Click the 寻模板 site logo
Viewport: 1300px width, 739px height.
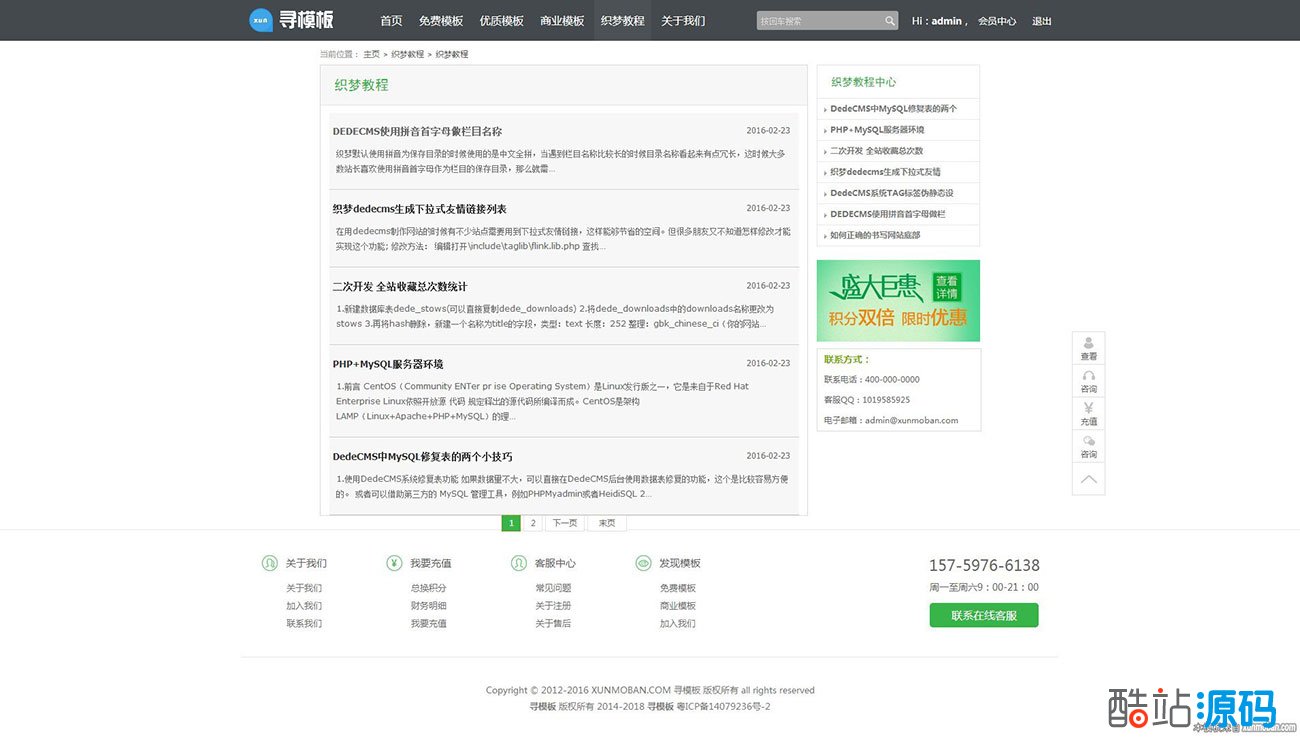click(291, 20)
